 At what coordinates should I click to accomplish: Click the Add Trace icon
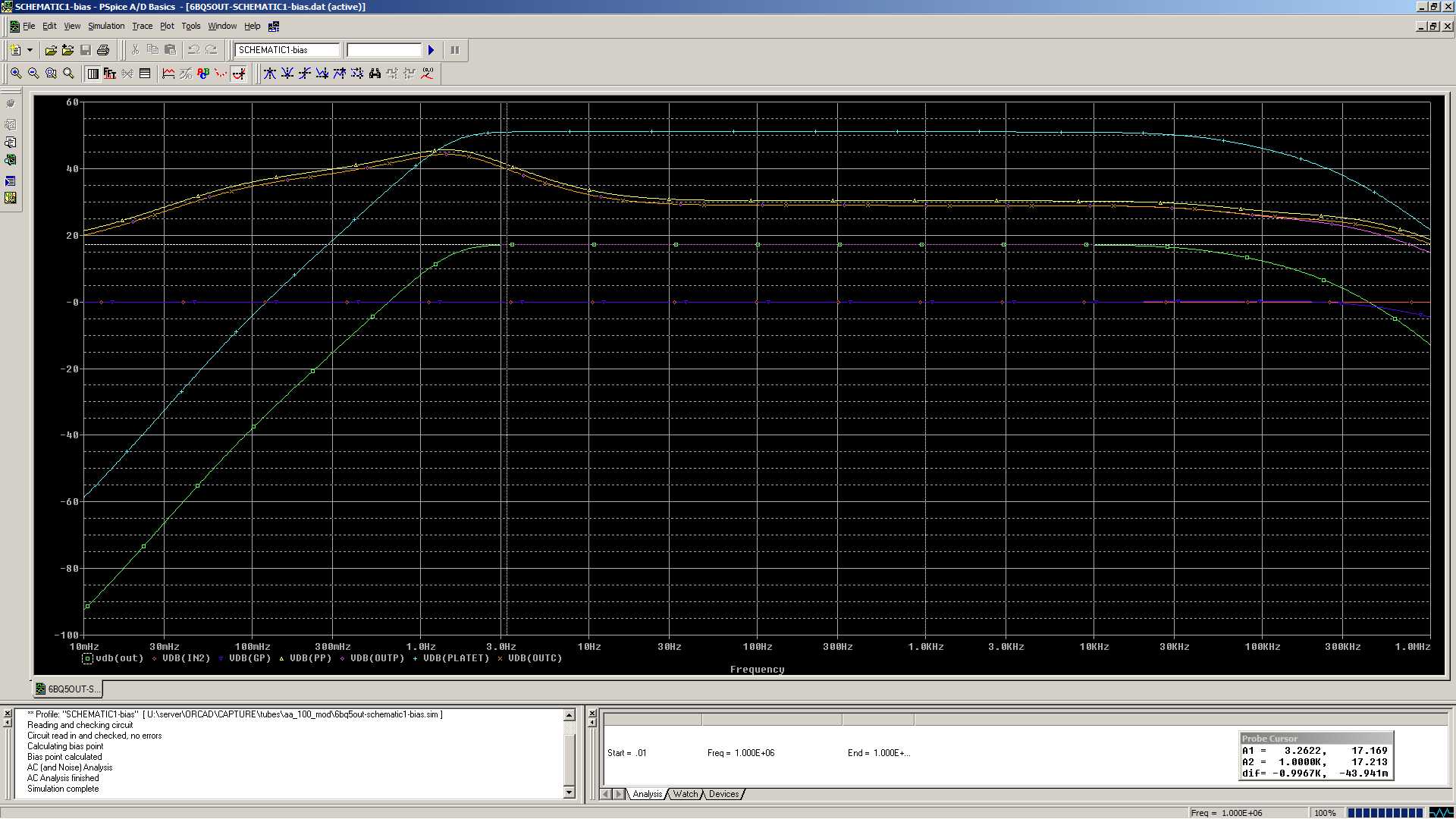pyautogui.click(x=168, y=74)
